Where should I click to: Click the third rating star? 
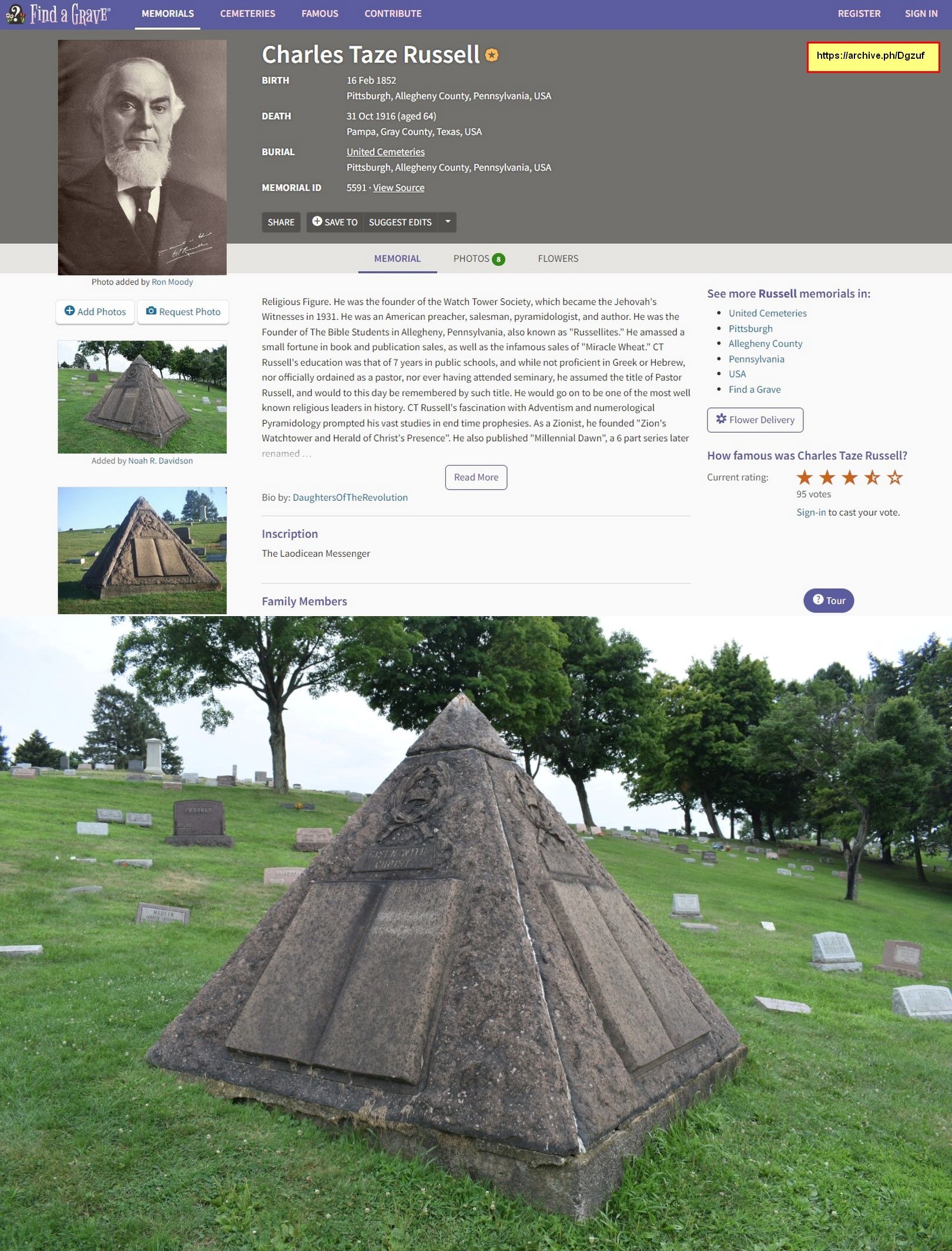[849, 477]
